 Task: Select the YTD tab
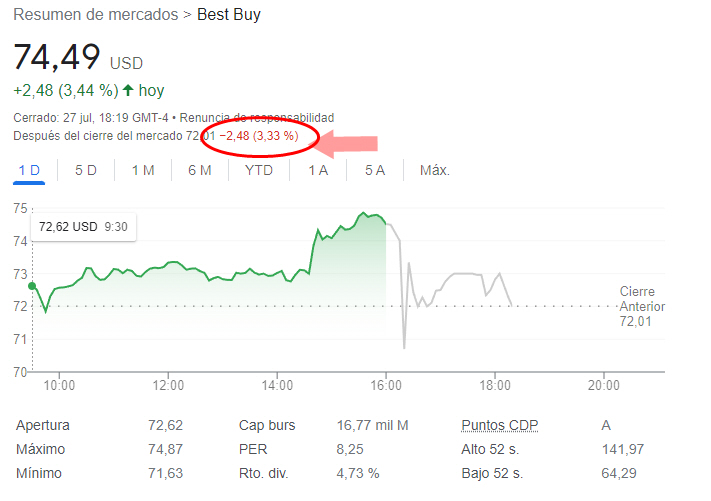pos(259,170)
